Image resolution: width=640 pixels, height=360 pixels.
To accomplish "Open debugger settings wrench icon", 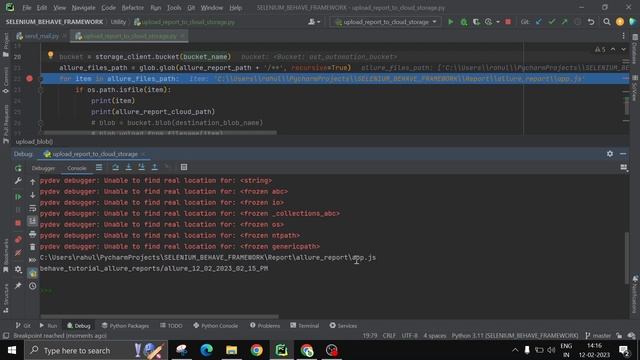I will click(x=18, y=181).
